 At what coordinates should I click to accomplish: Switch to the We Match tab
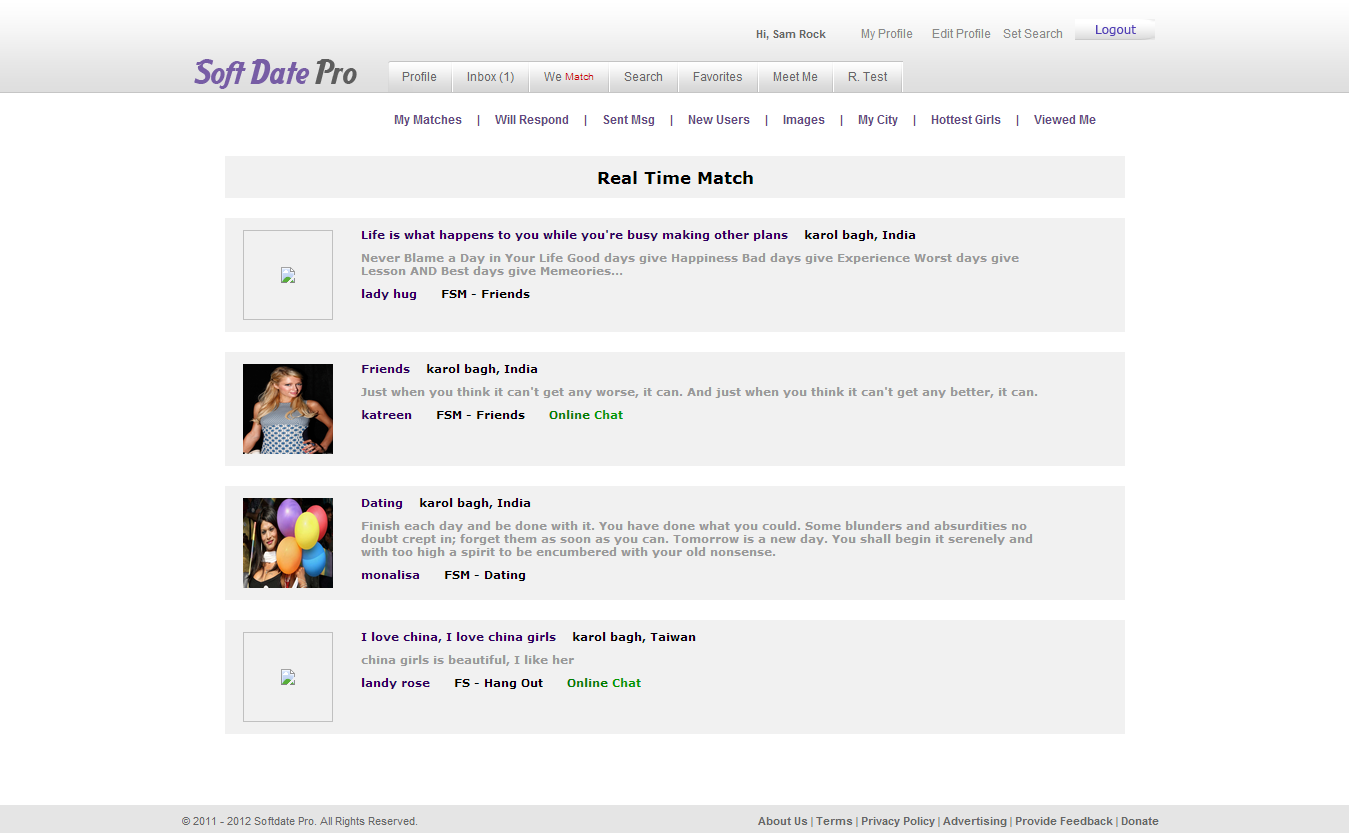(569, 77)
